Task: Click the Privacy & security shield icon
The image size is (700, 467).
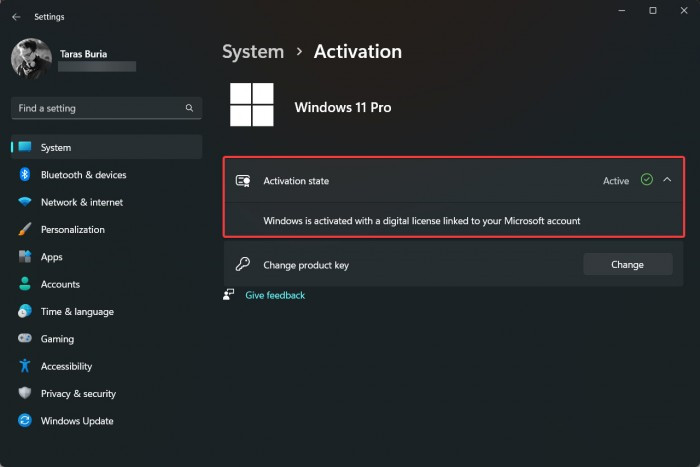Action: (25, 394)
